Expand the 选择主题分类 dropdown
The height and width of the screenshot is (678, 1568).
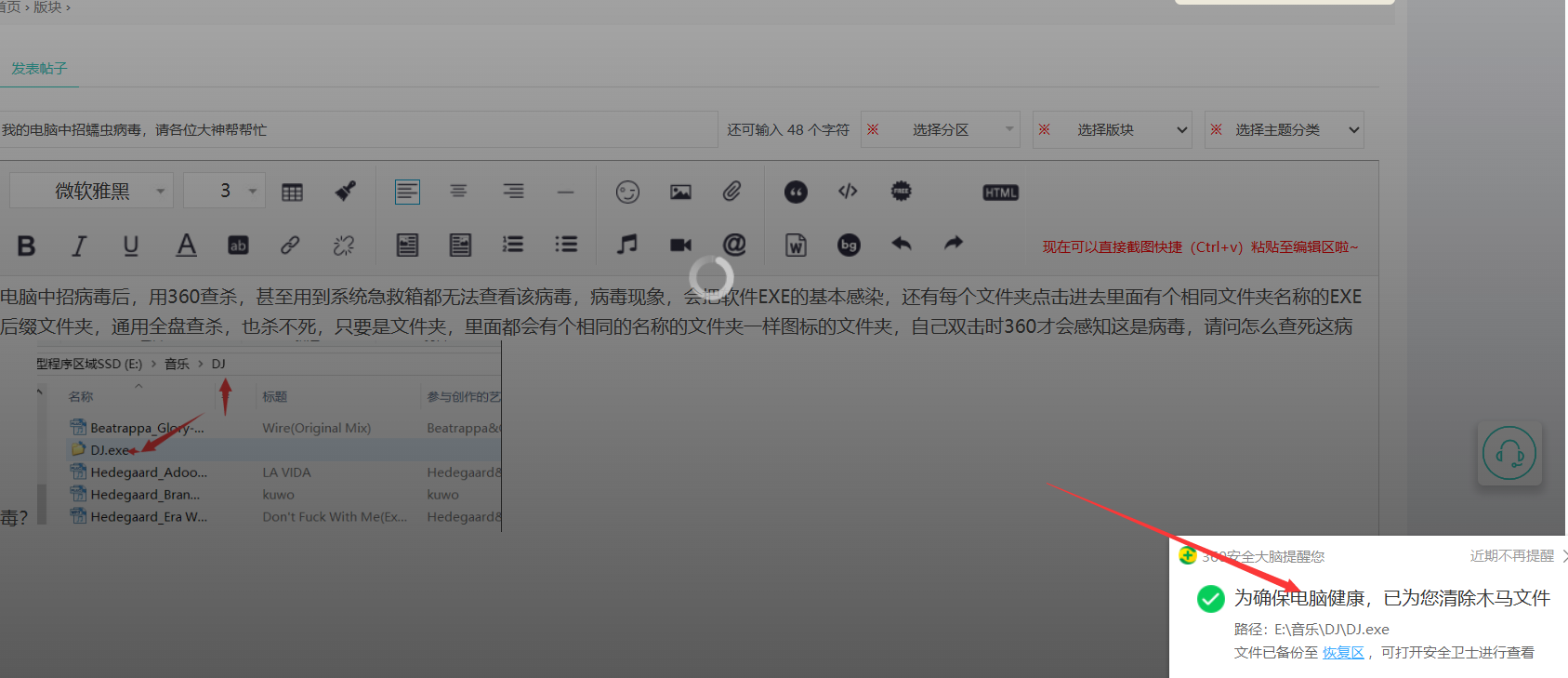coord(1284,130)
